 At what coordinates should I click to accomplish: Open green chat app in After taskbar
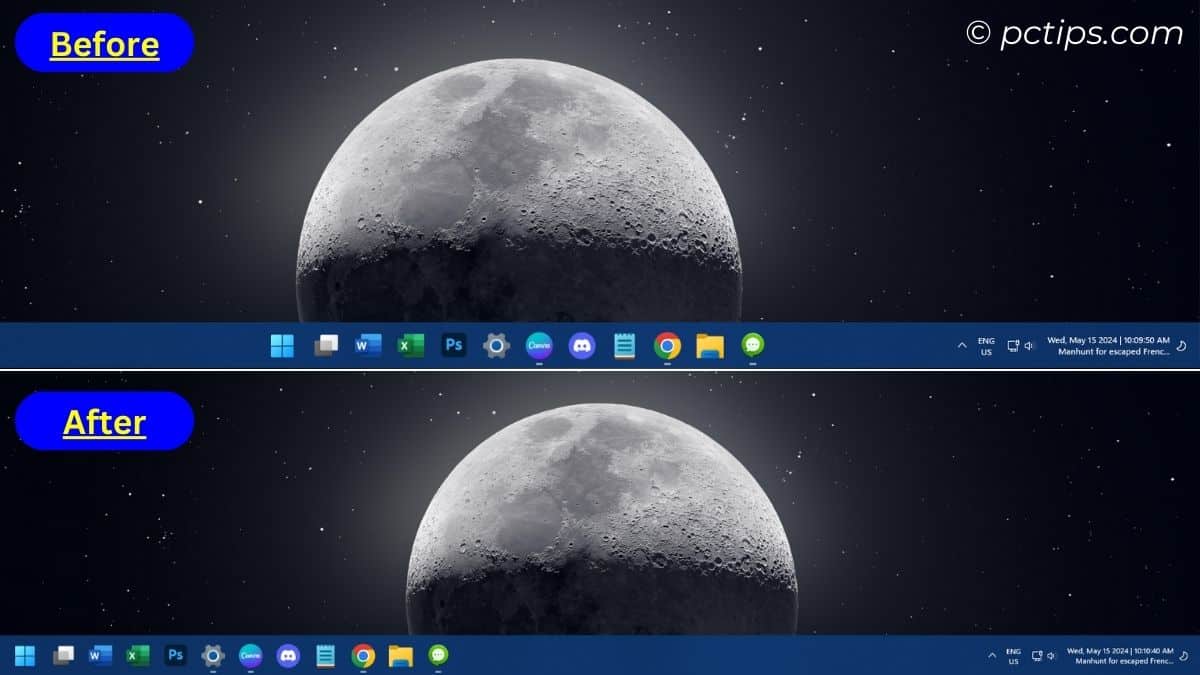tap(438, 655)
